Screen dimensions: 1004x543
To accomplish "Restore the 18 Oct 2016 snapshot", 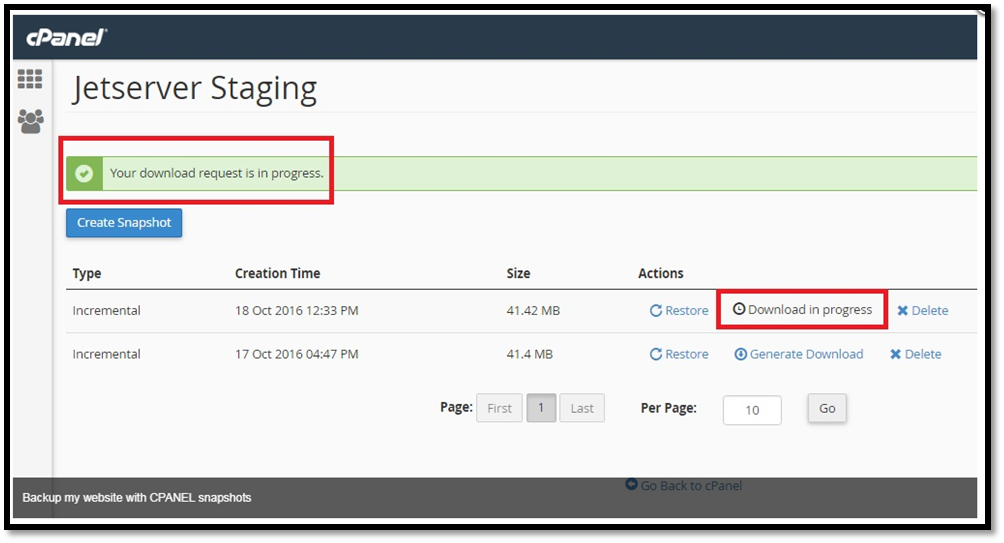I will pos(679,311).
